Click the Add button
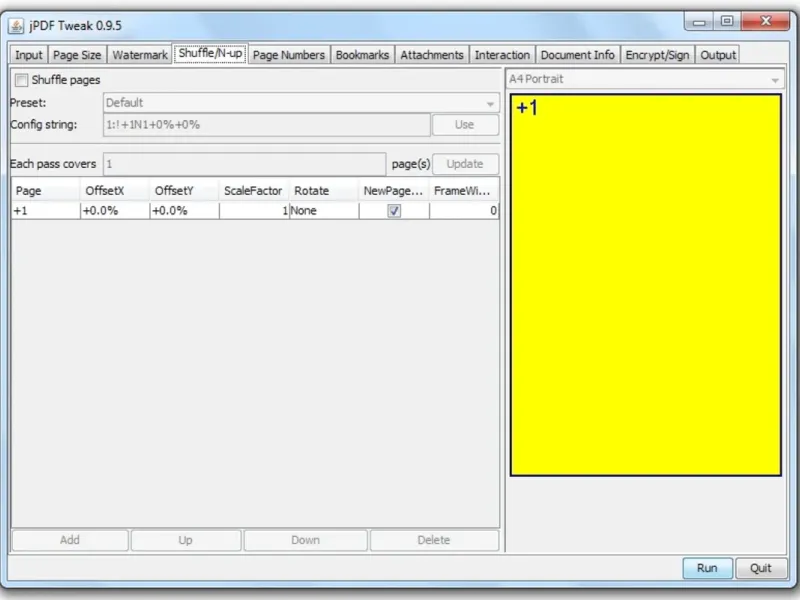800x600 pixels. [x=70, y=540]
